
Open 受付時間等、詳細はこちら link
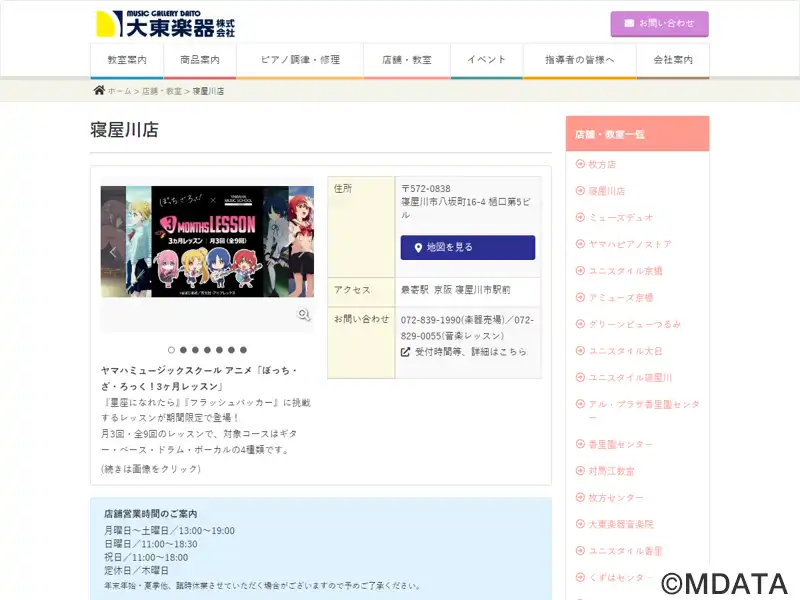click(471, 352)
